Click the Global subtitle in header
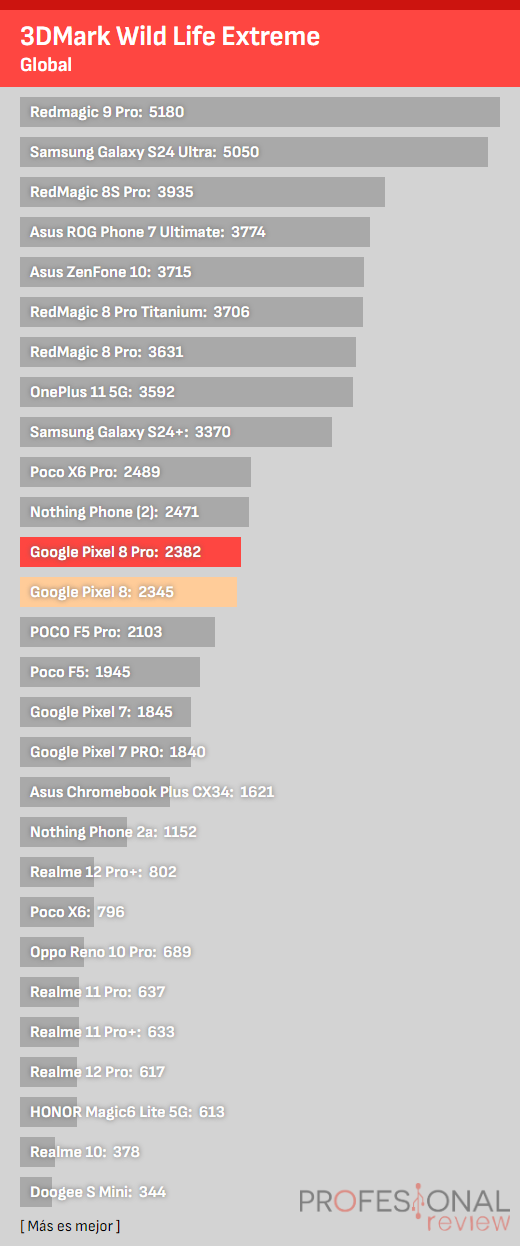The width and height of the screenshot is (520, 1246). 46,65
